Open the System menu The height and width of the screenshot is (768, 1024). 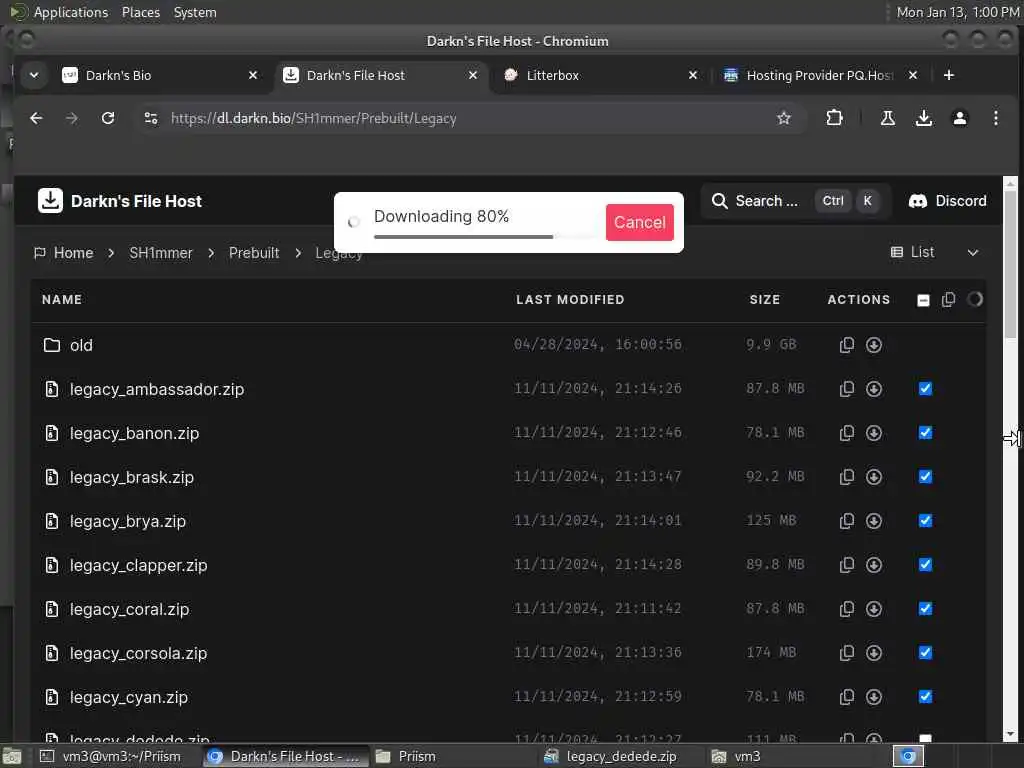[195, 12]
